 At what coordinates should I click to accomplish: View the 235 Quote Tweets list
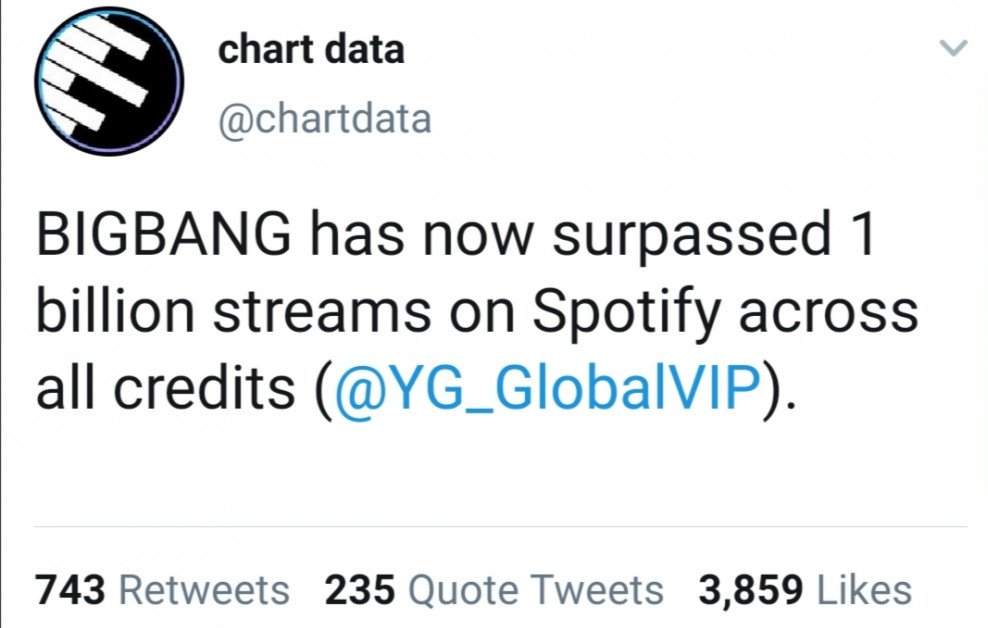tap(494, 590)
